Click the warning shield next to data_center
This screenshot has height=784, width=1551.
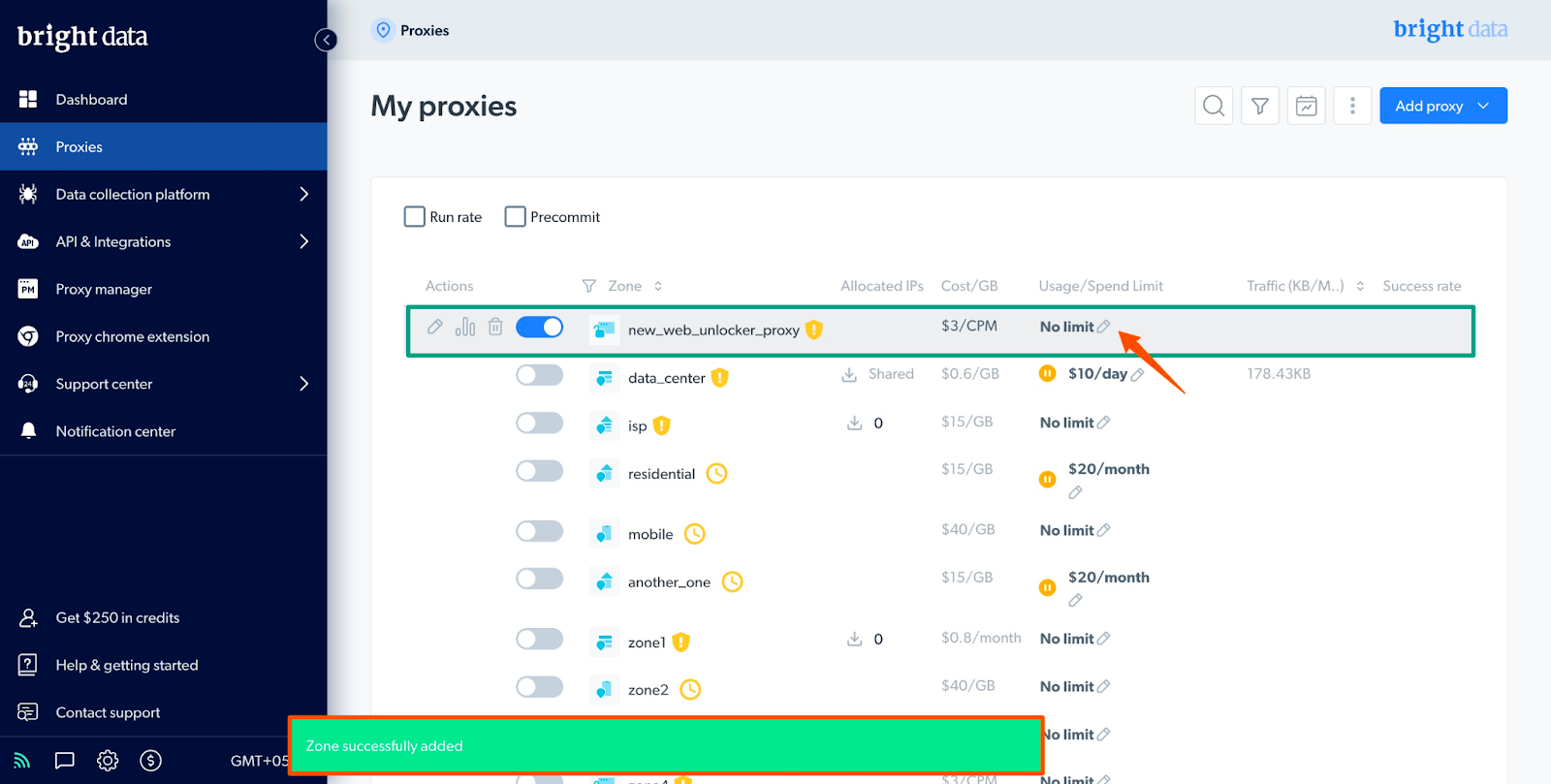pos(719,378)
